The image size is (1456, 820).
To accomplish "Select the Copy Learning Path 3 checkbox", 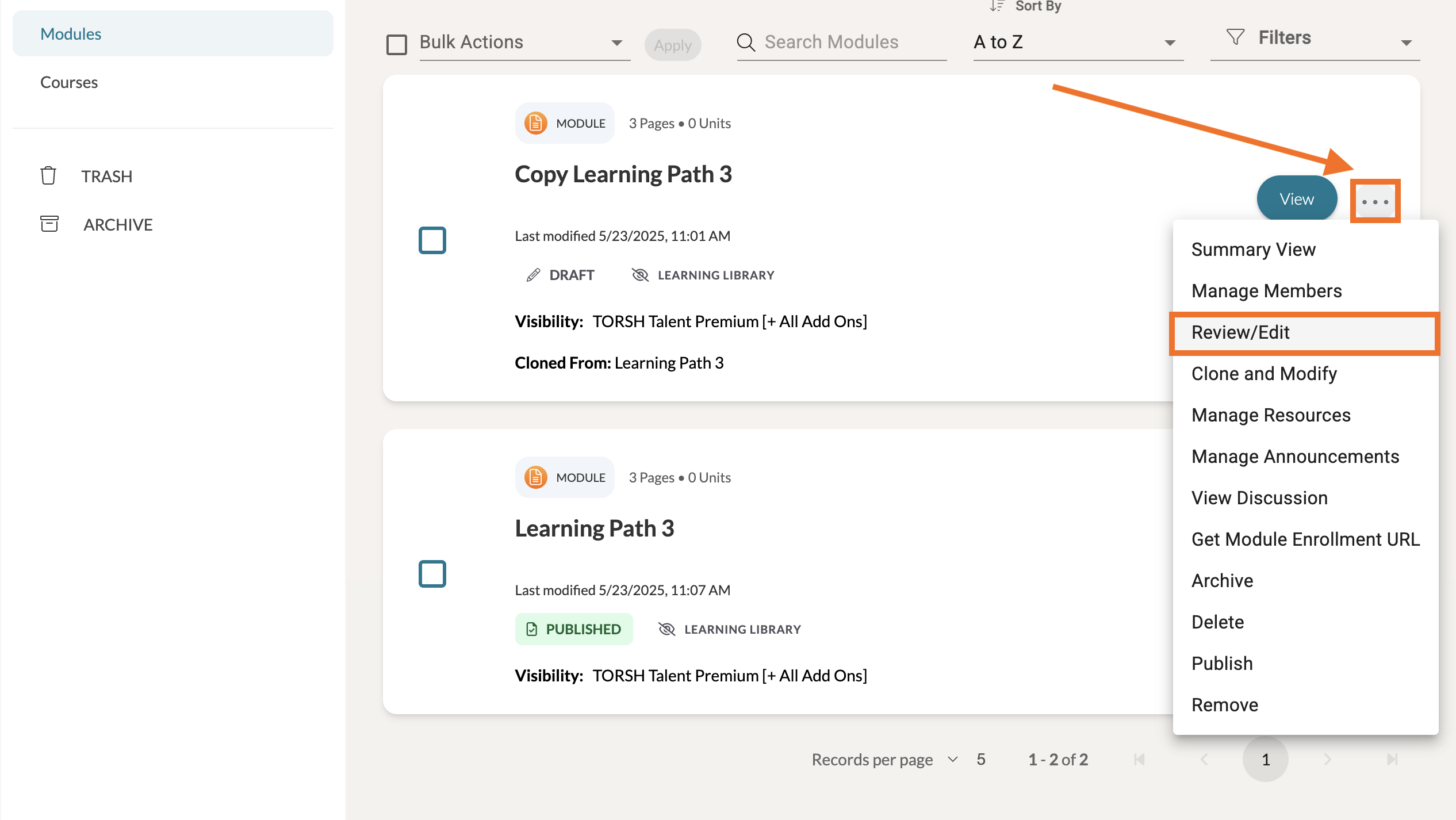I will click(432, 240).
